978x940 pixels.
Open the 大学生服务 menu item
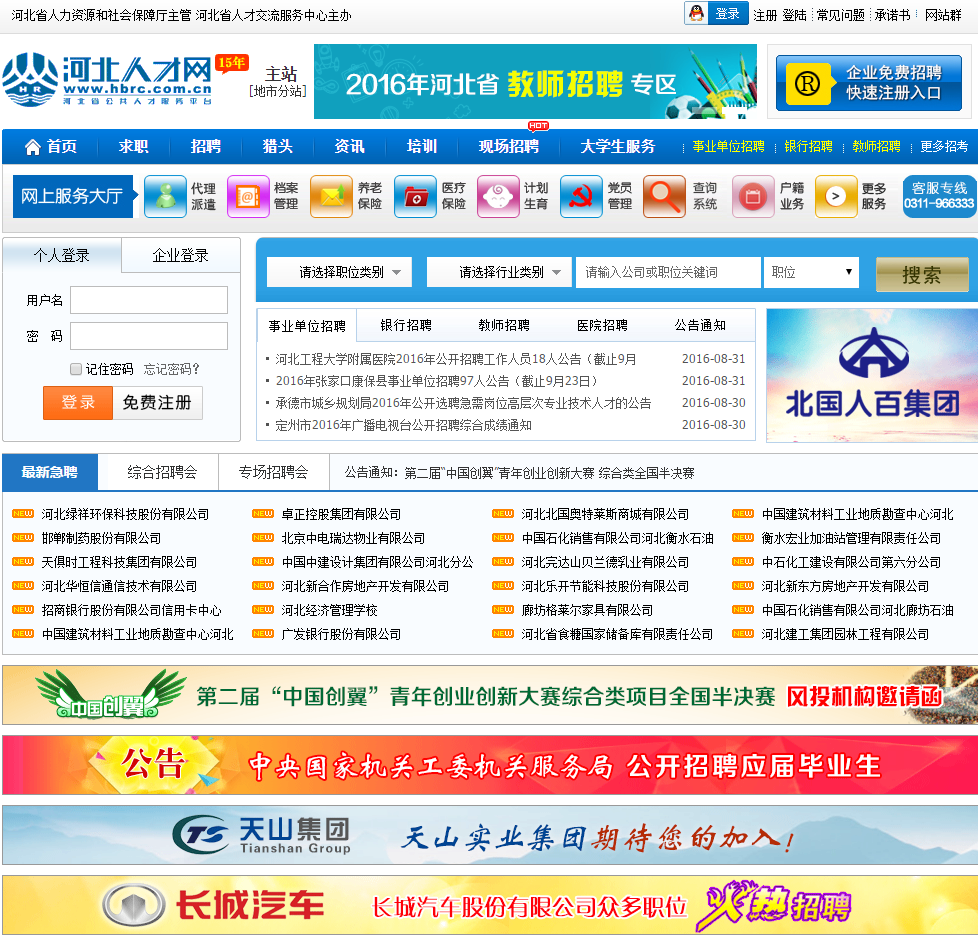point(617,147)
